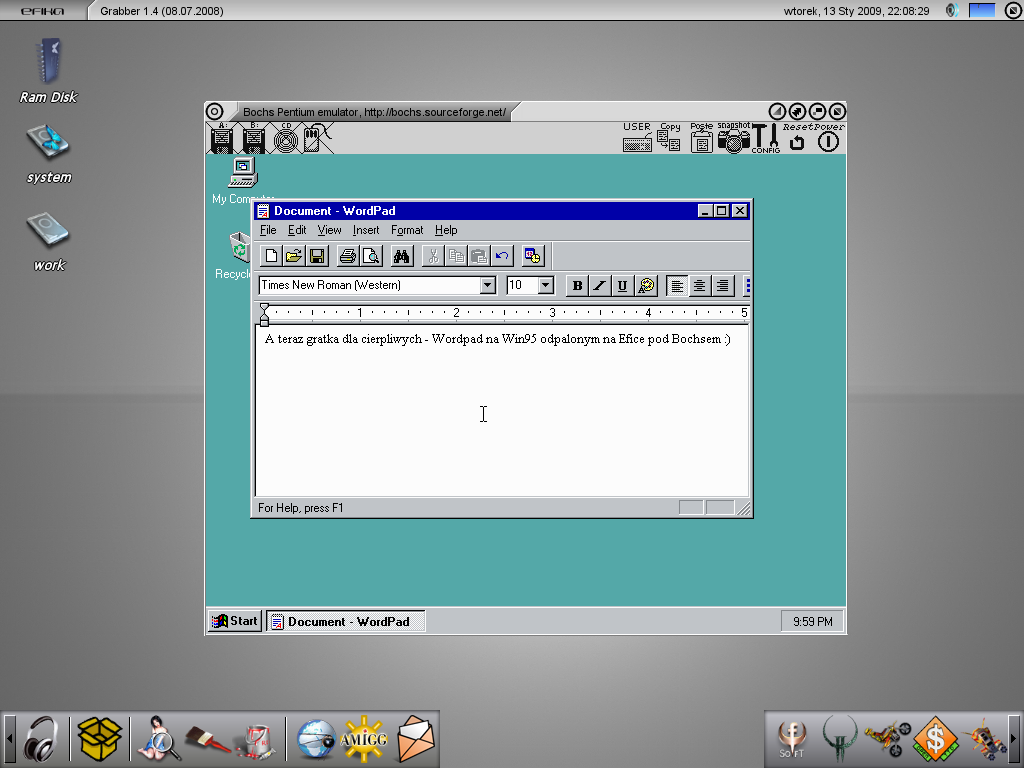
Task: Click the Bochs Paste button
Action: click(701, 137)
